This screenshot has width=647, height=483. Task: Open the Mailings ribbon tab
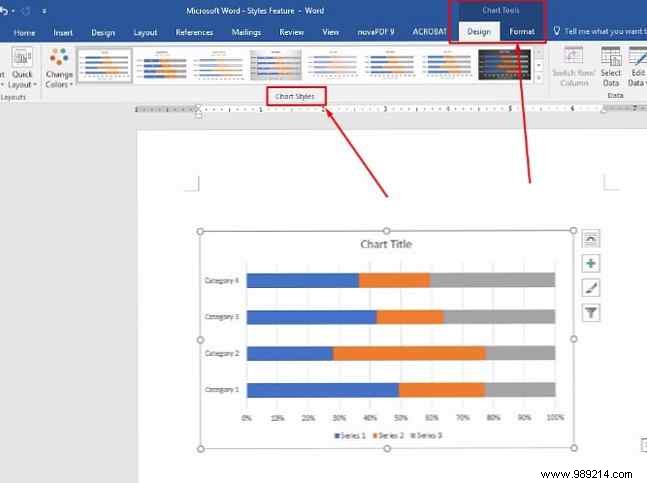(x=246, y=33)
